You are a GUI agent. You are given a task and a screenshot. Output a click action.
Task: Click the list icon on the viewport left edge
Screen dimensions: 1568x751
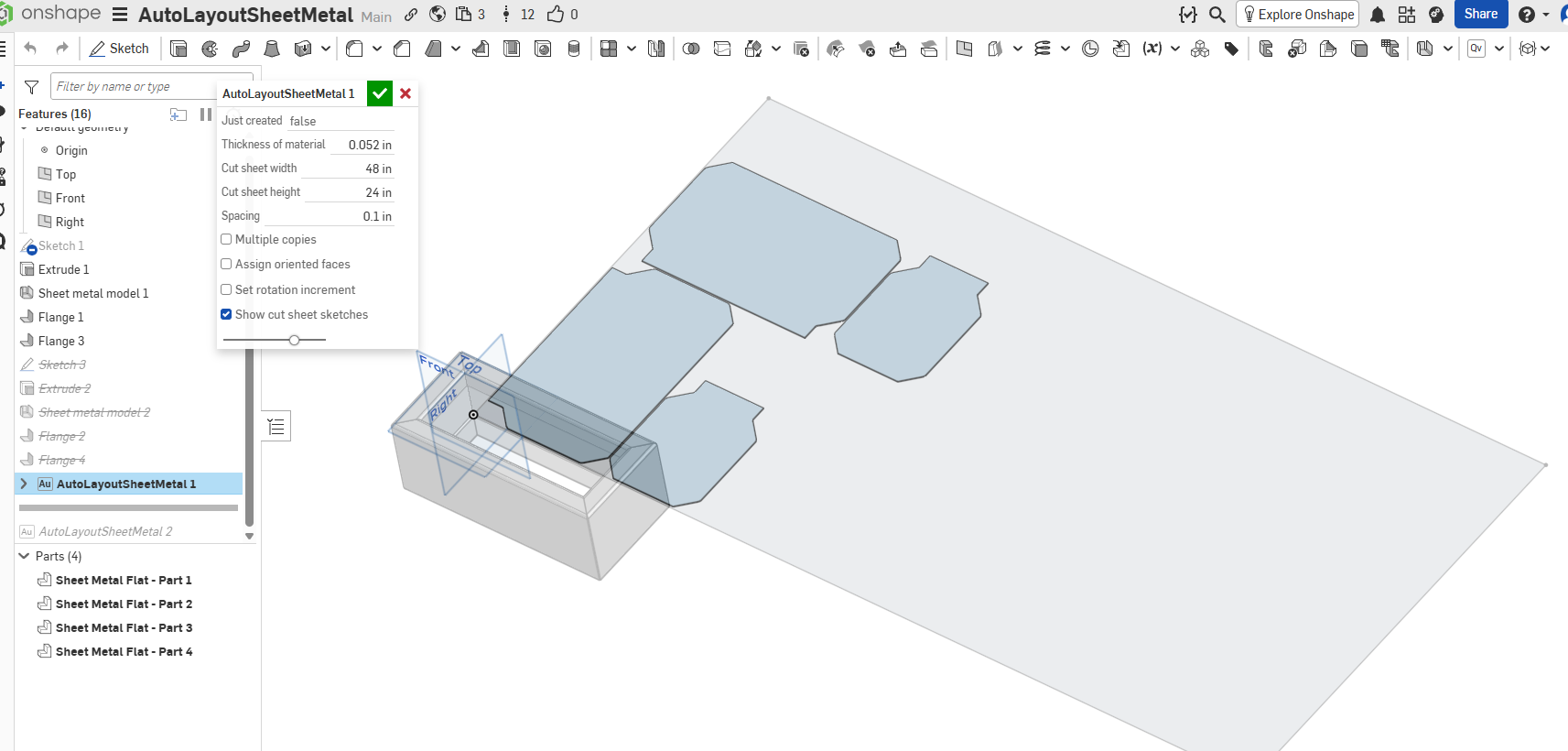pyautogui.click(x=276, y=427)
